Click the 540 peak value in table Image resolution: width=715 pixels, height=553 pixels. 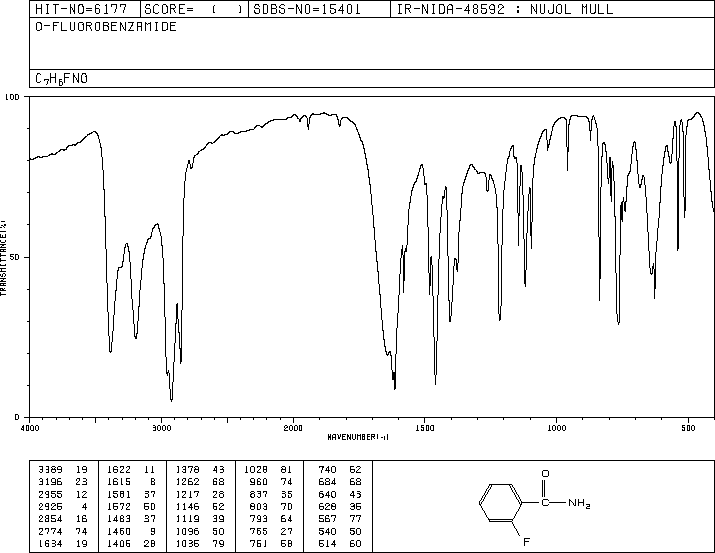tap(327, 531)
